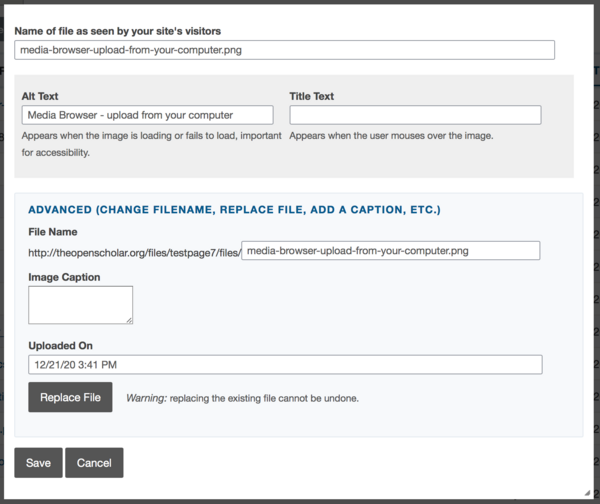Click into the Alt Text input
The image size is (600, 504).
coord(147,115)
